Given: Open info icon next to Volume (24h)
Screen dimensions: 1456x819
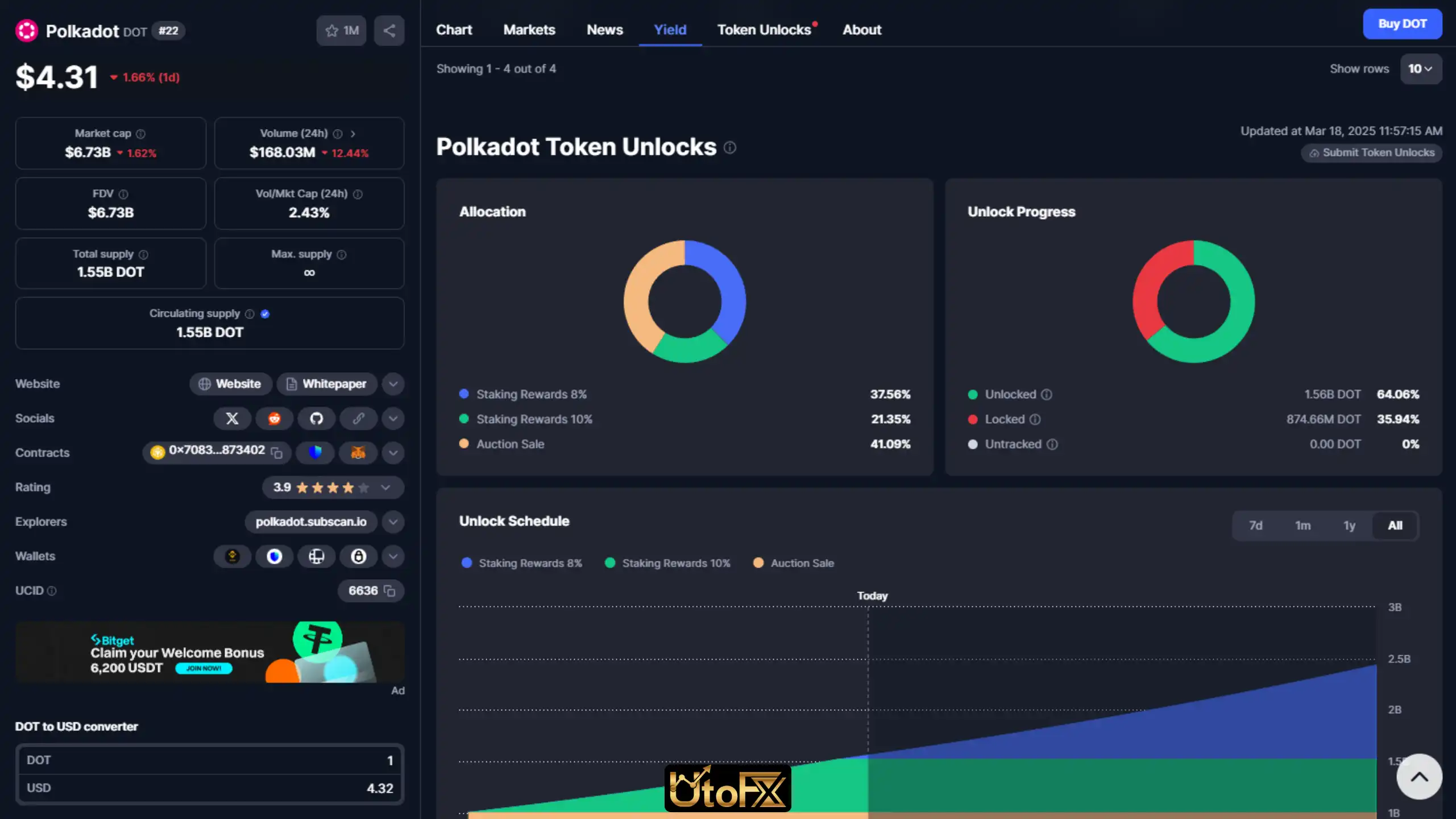Looking at the screenshot, I should click(338, 134).
